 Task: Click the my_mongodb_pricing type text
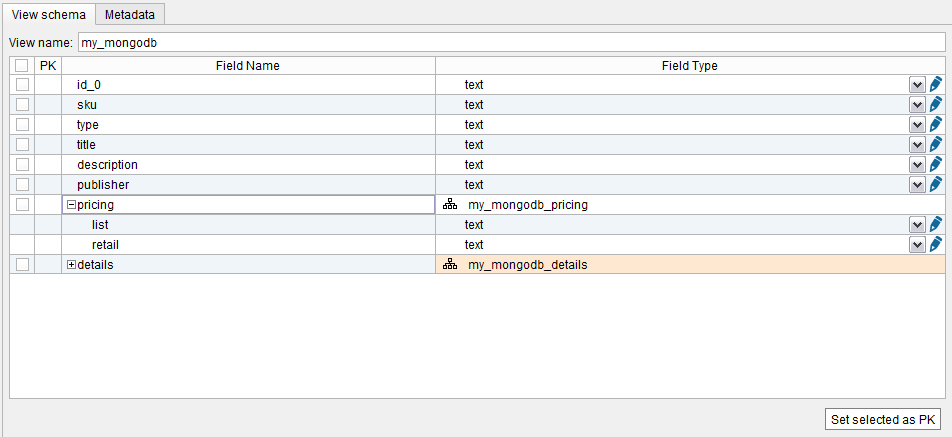pos(528,205)
